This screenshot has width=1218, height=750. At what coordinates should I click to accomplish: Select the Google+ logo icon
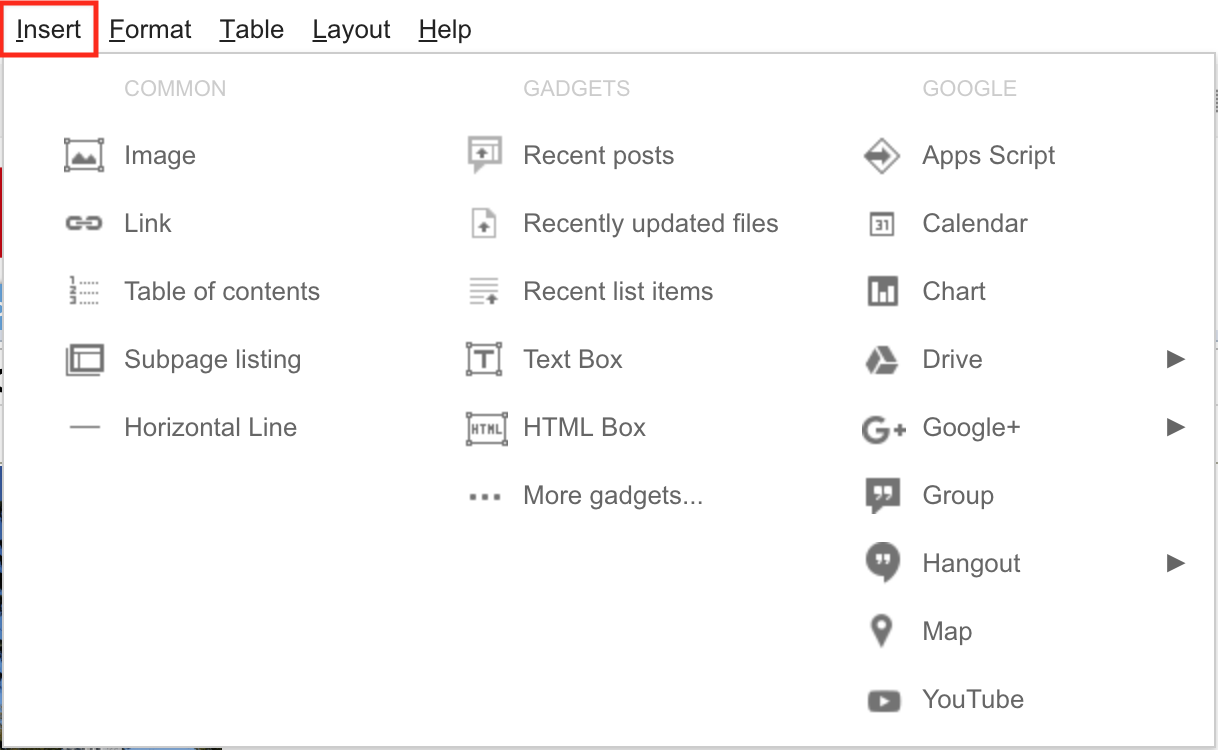coord(883,429)
